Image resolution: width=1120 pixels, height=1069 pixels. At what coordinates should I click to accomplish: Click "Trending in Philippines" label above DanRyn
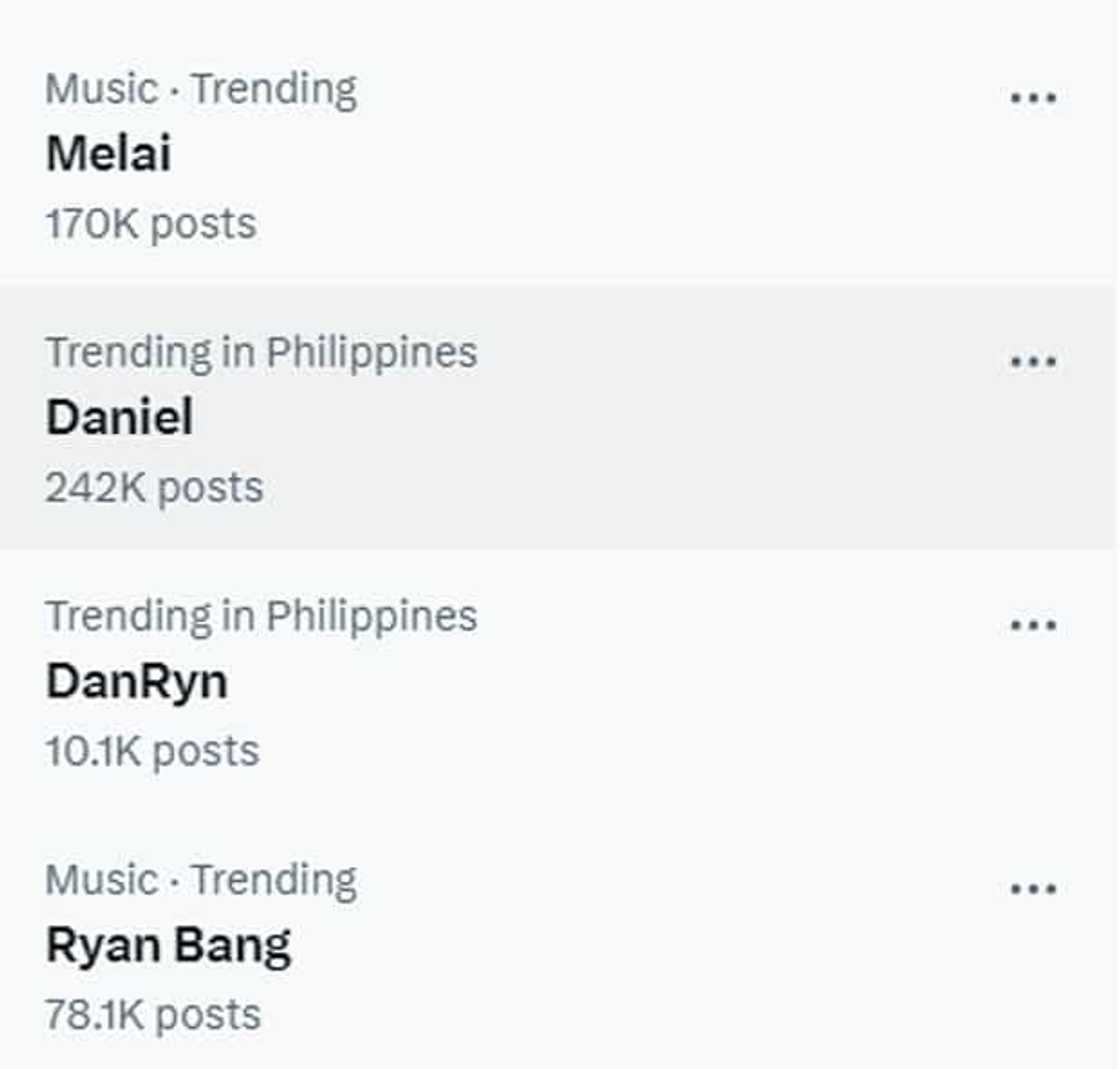(x=261, y=616)
